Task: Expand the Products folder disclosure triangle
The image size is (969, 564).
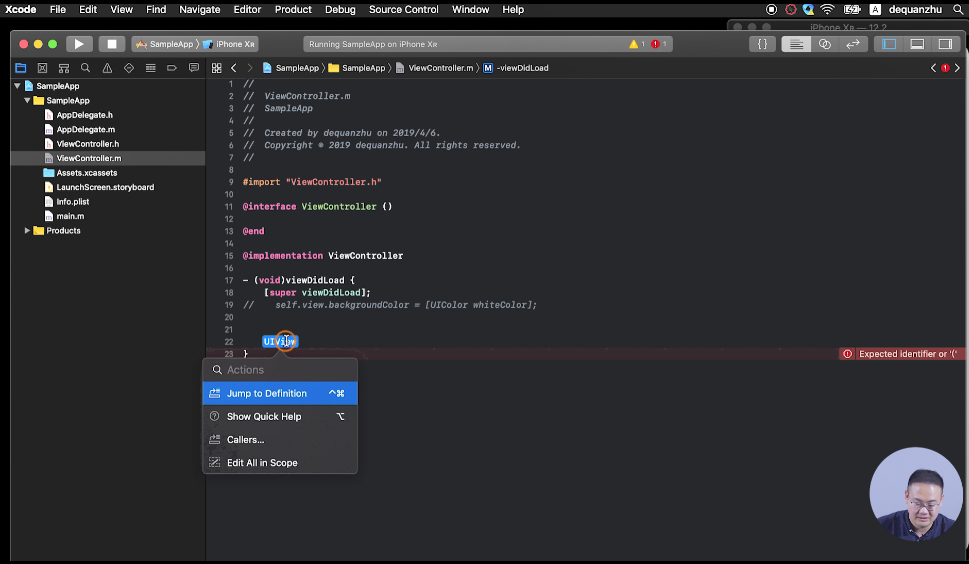Action: 27,231
